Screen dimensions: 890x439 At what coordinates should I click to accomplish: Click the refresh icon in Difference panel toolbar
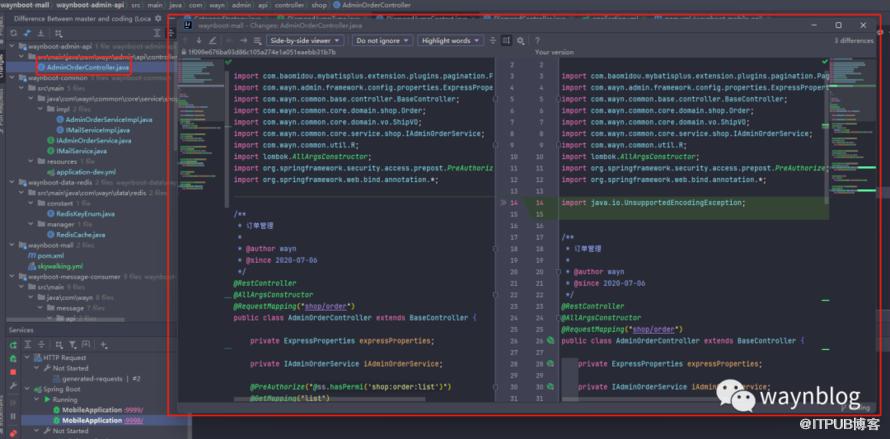click(x=13, y=34)
